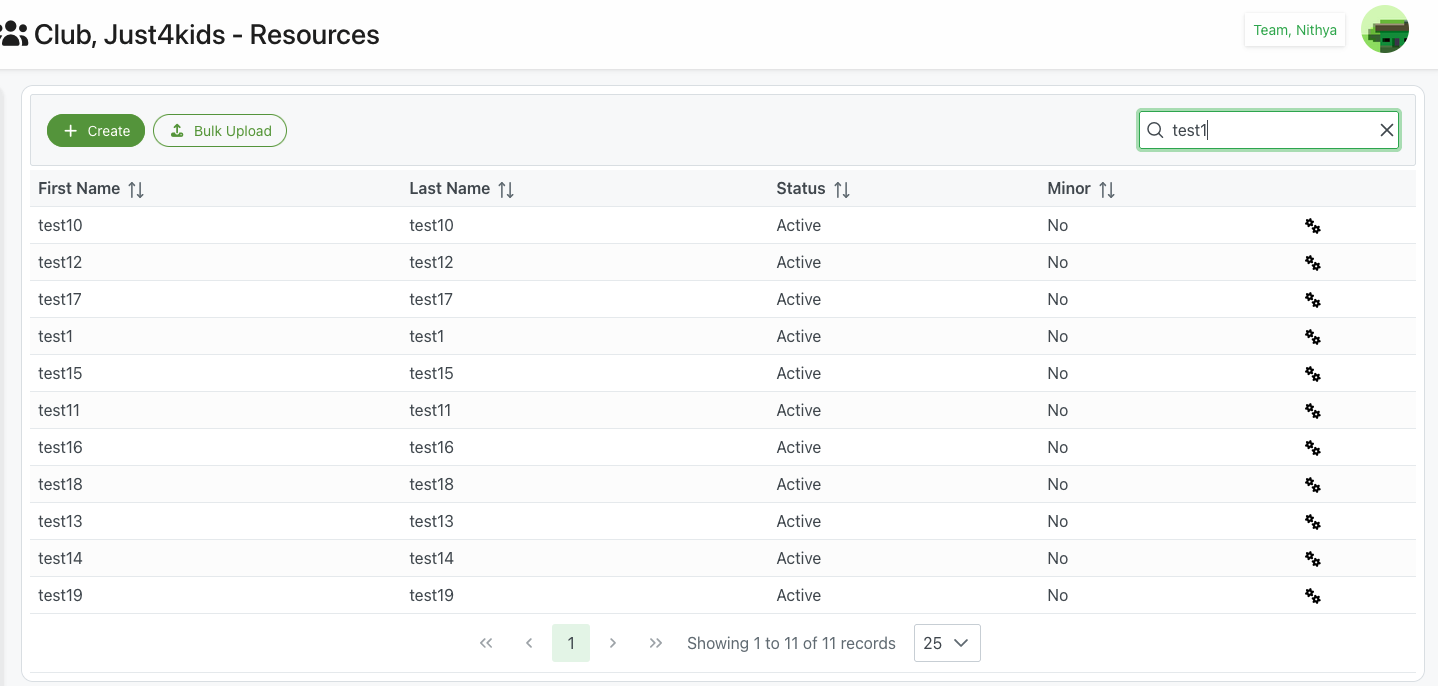This screenshot has height=686, width=1438.
Task: Go to next page chevron
Action: 613,643
